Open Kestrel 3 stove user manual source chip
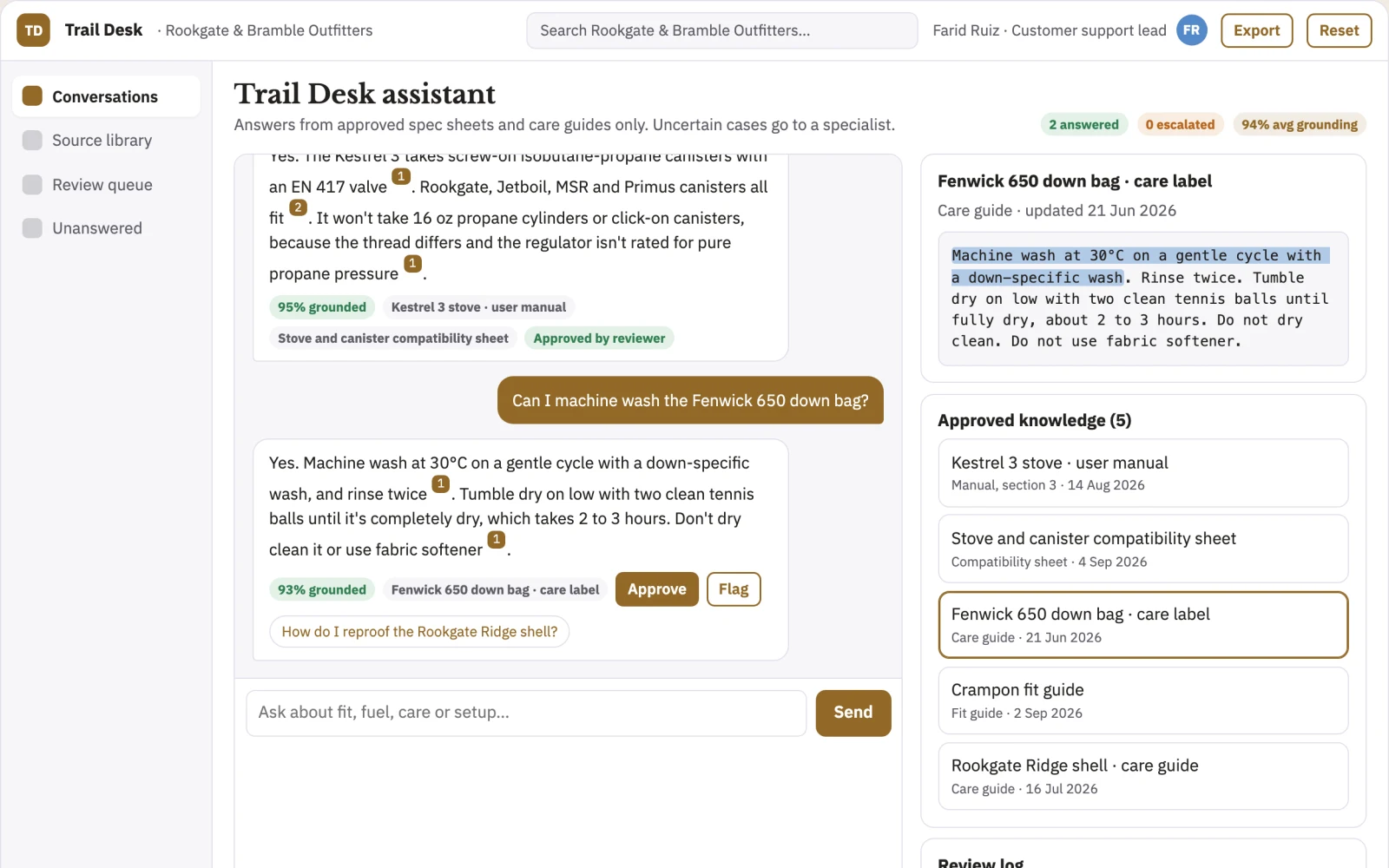The width and height of the screenshot is (1389, 868). (x=478, y=307)
